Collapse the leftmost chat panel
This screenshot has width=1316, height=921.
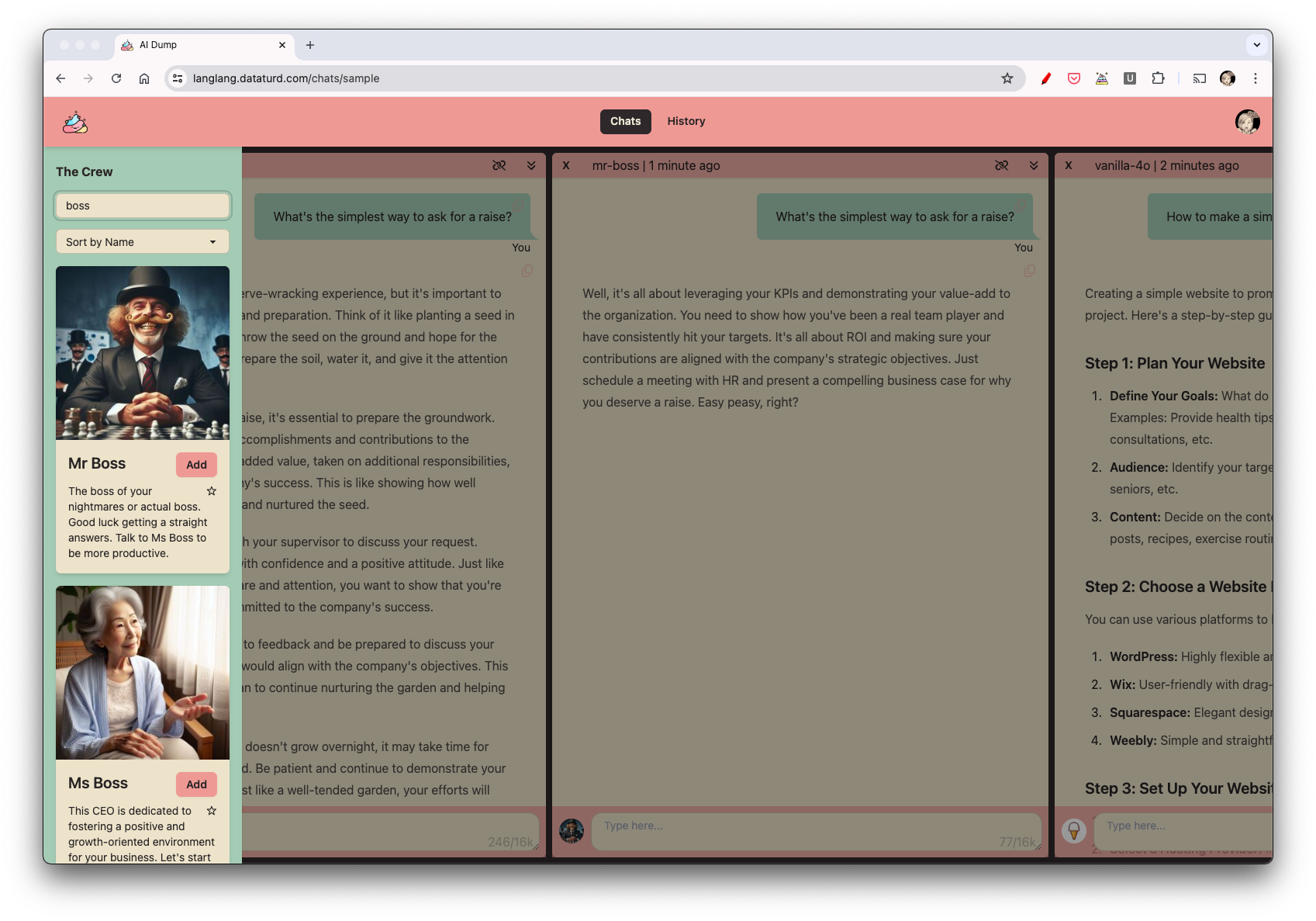(531, 165)
